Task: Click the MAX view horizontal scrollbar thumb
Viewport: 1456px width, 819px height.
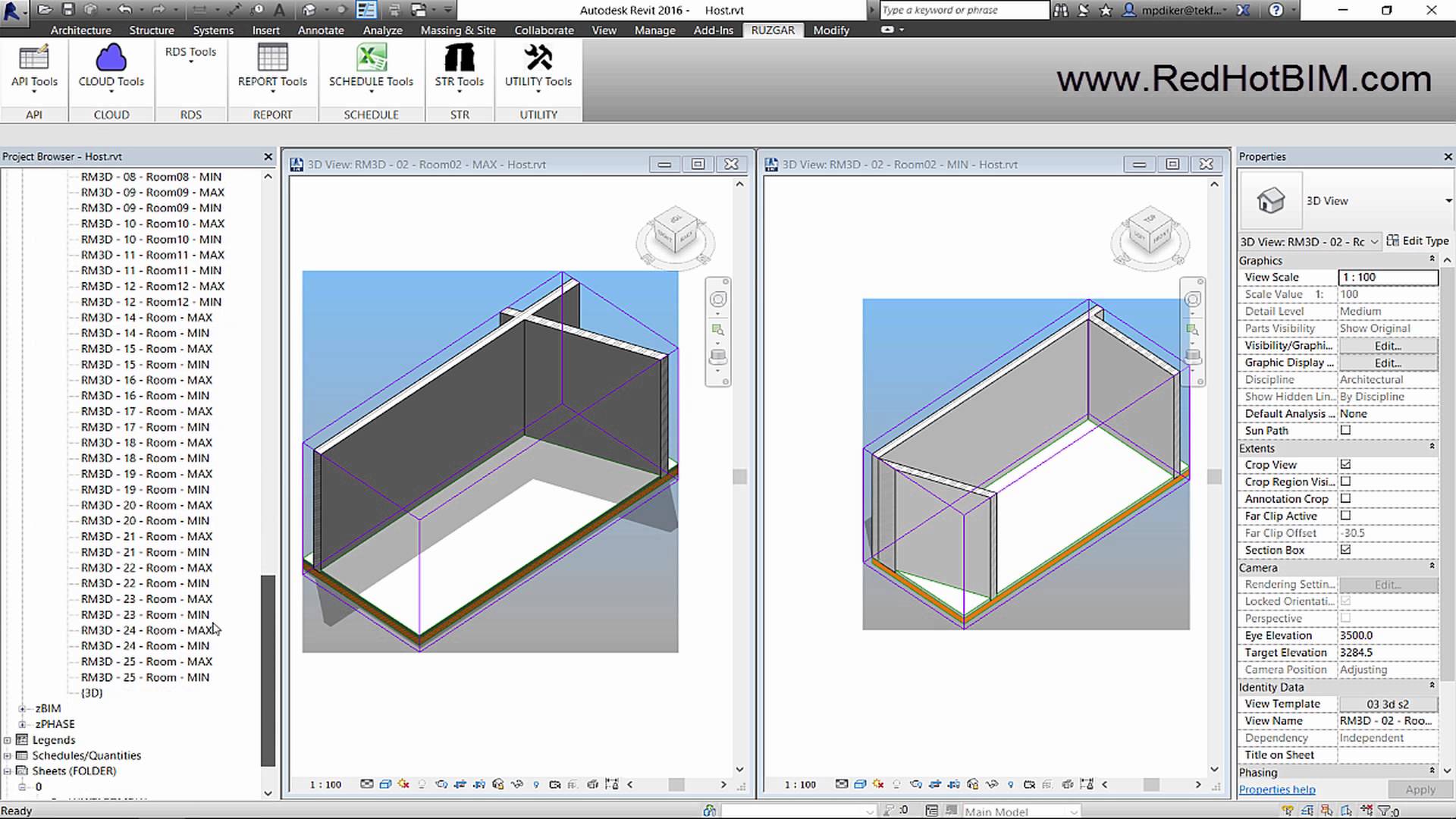Action: click(x=676, y=784)
